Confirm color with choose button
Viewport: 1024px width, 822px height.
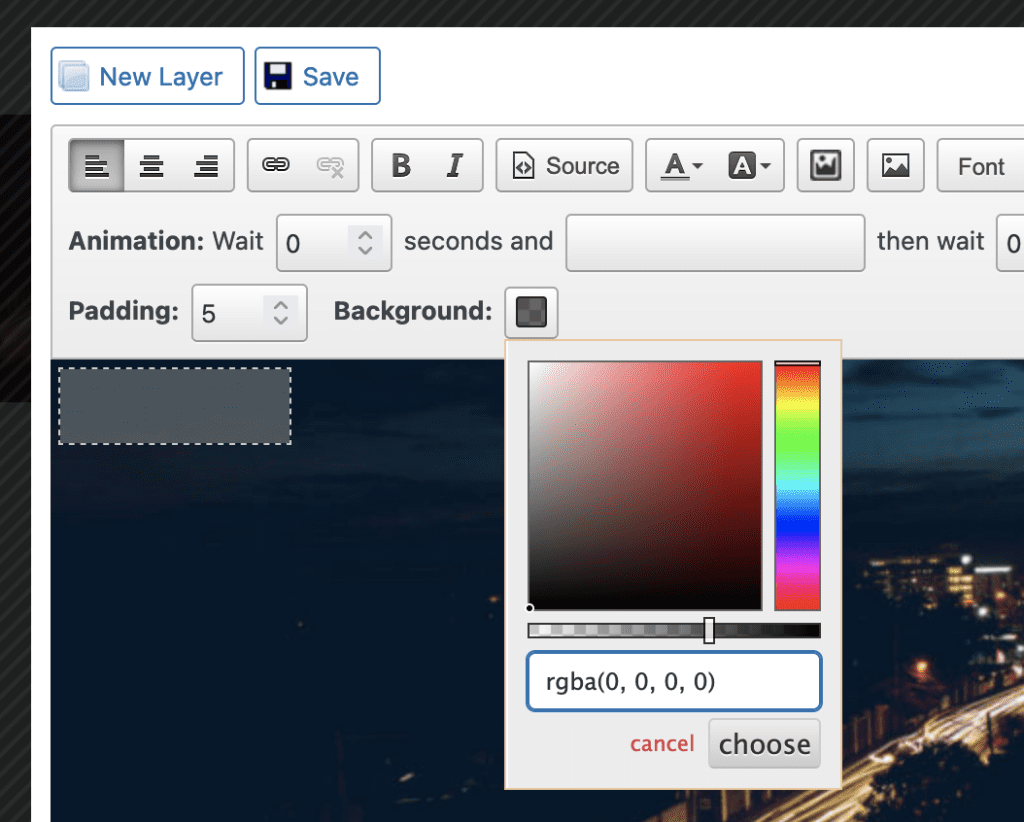click(764, 744)
